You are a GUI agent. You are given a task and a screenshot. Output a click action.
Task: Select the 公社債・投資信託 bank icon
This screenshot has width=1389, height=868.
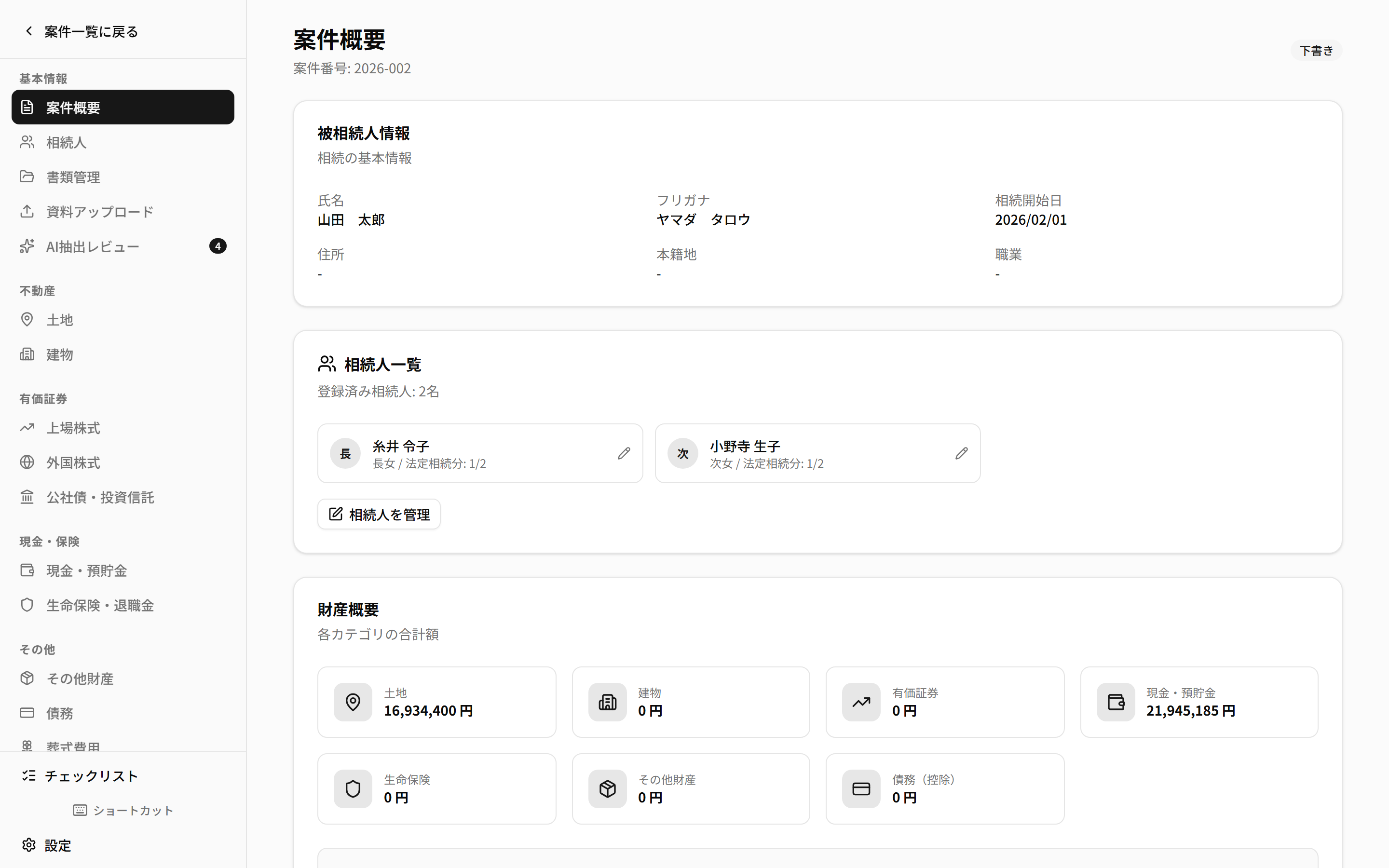click(27, 497)
